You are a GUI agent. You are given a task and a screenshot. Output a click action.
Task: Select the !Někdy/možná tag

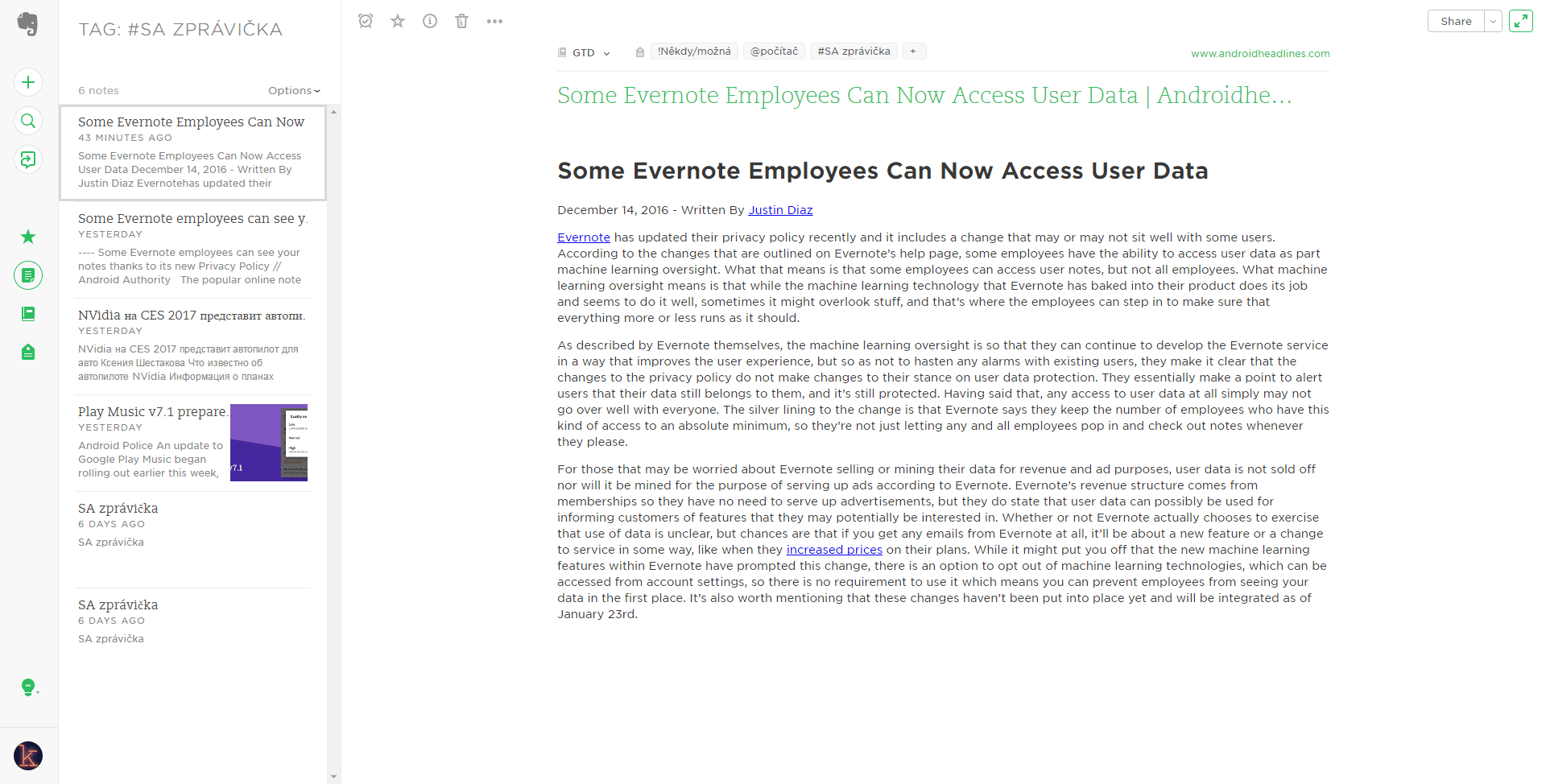(694, 52)
